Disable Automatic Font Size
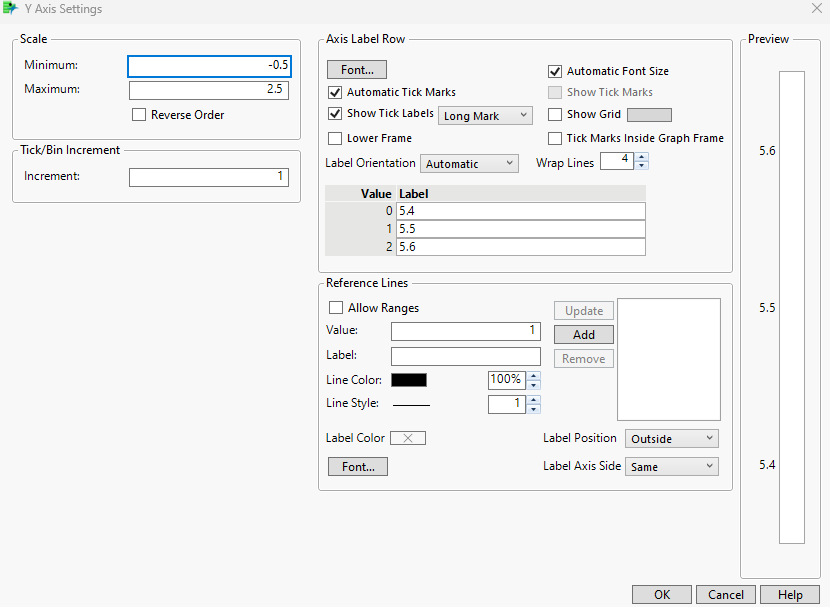 point(555,71)
